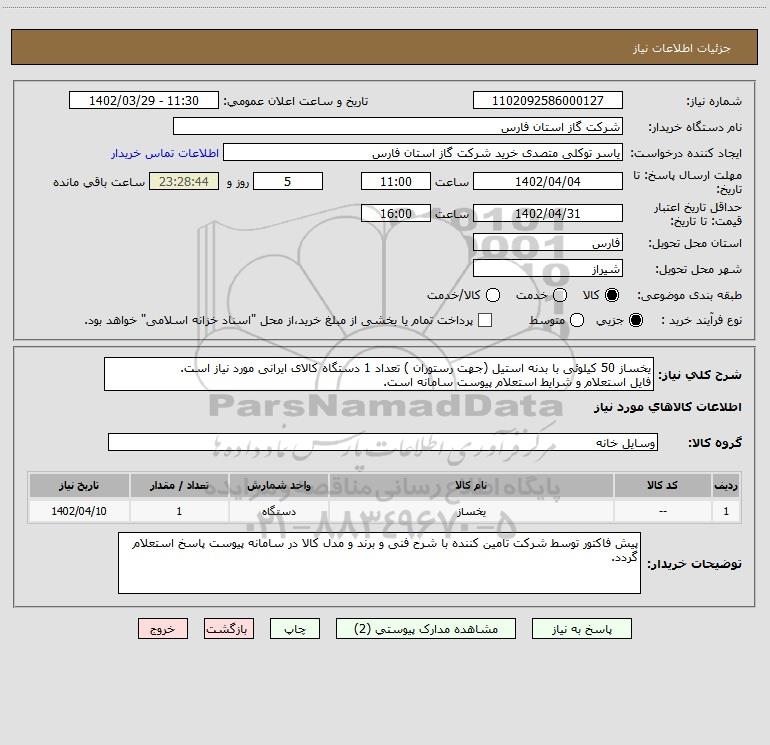Click the request creator field یاسر توکلی
This screenshot has width=770, height=745.
pyautogui.click(x=423, y=153)
